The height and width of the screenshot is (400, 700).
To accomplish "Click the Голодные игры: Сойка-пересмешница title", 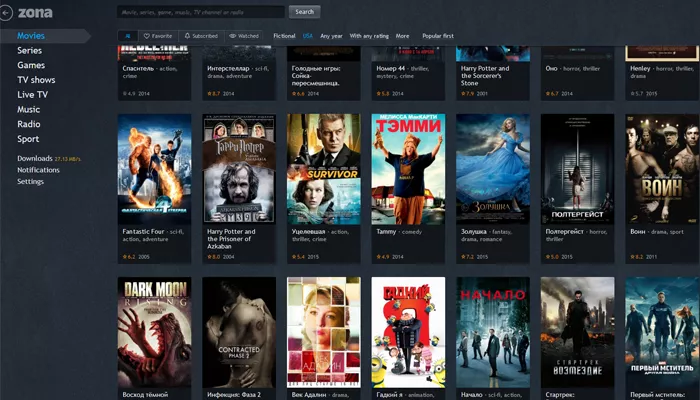I will pos(316,76).
